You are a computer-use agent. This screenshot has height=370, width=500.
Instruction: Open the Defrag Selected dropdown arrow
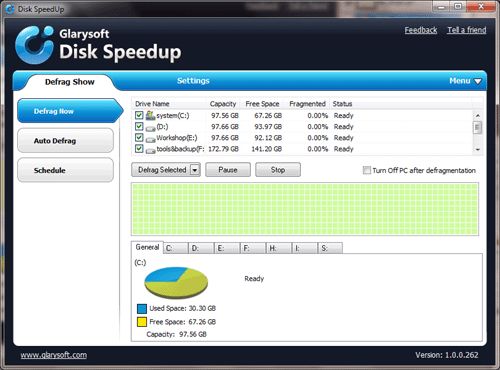coord(195,170)
